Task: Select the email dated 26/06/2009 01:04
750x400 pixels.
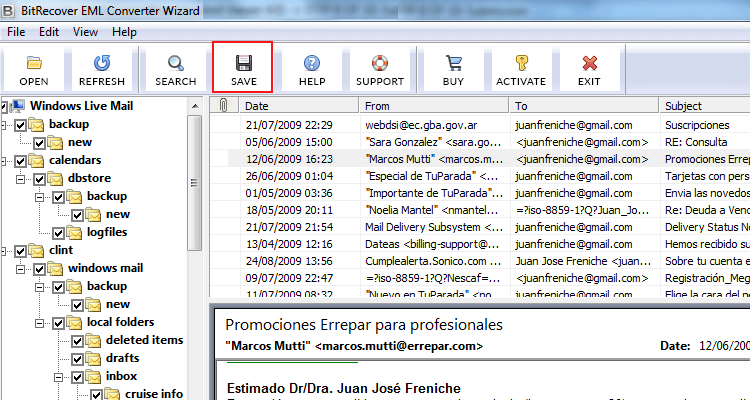Action: pos(480,176)
